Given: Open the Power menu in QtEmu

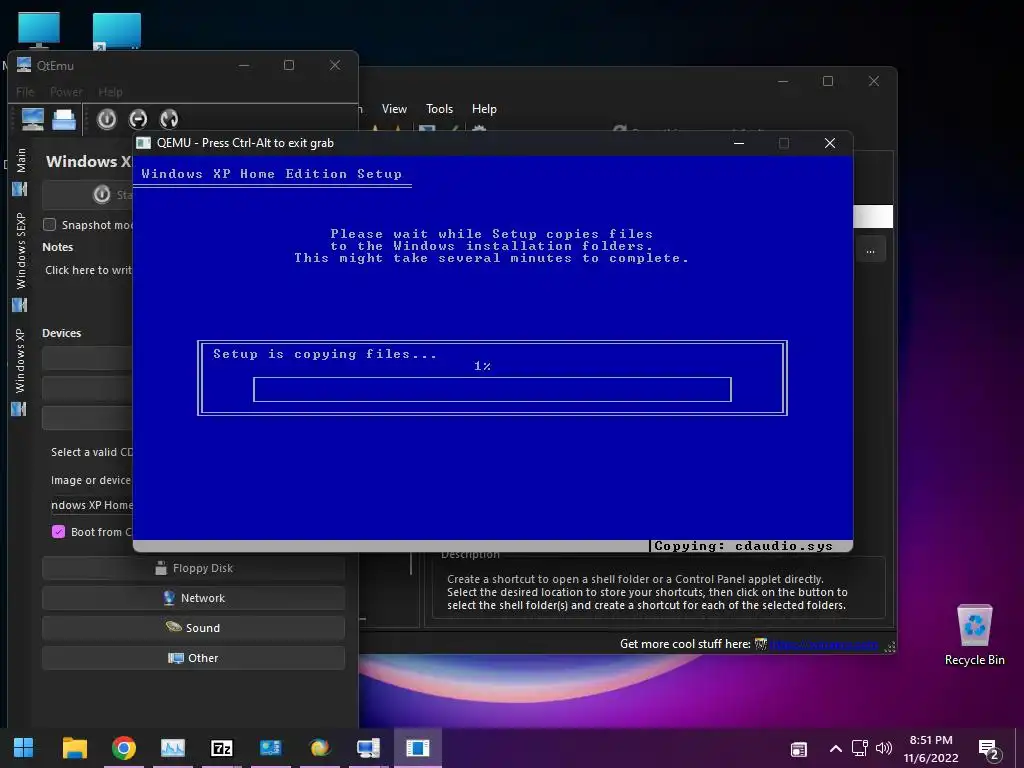Looking at the screenshot, I should [66, 92].
